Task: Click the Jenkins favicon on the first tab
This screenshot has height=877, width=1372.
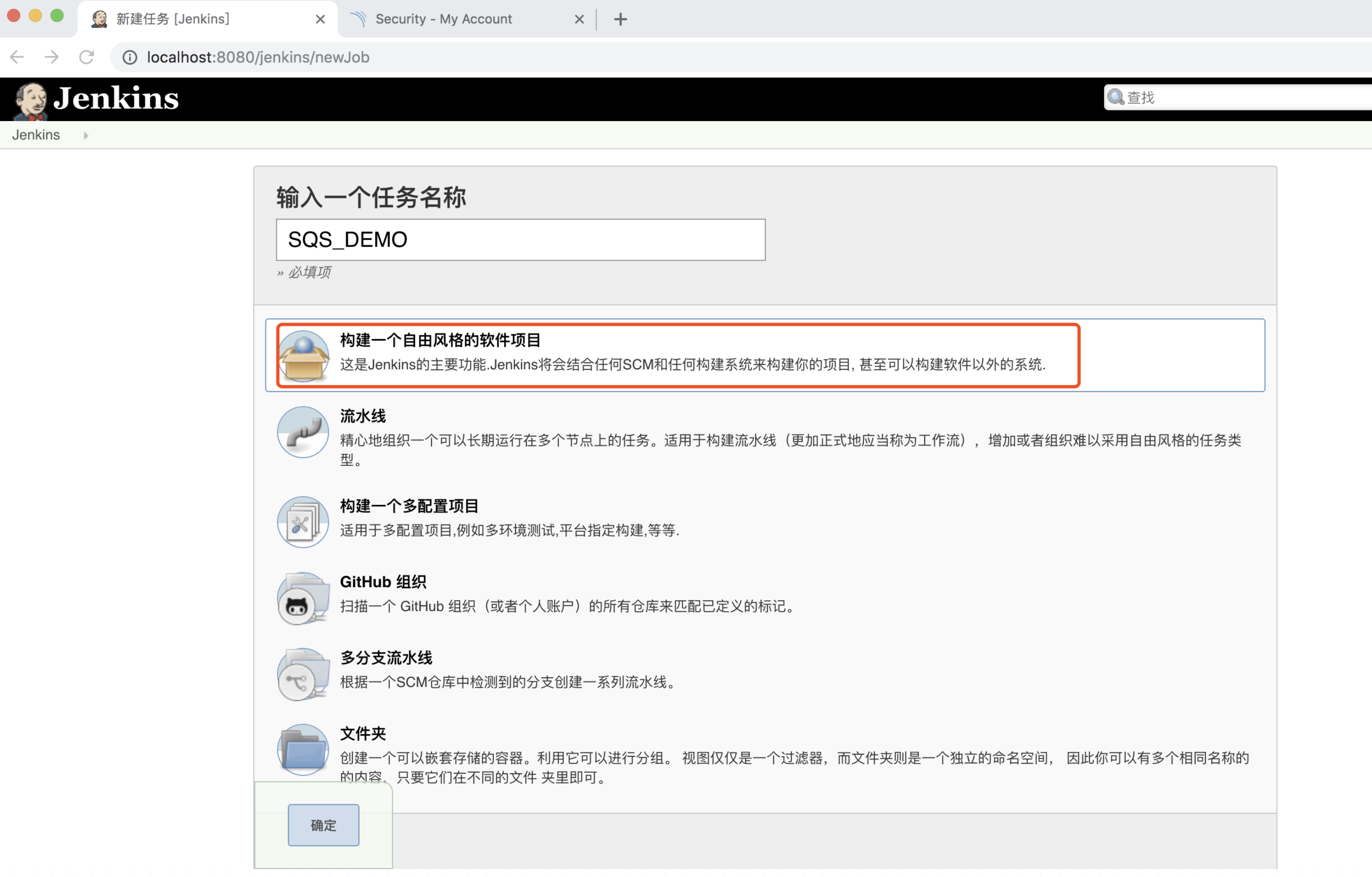Action: pos(100,19)
